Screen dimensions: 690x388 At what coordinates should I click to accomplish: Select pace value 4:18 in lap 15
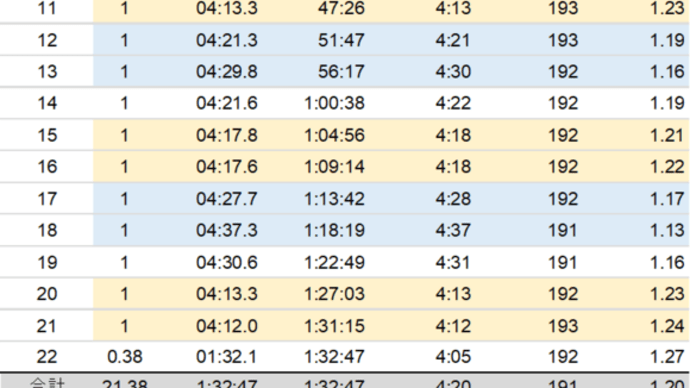pyautogui.click(x=453, y=135)
